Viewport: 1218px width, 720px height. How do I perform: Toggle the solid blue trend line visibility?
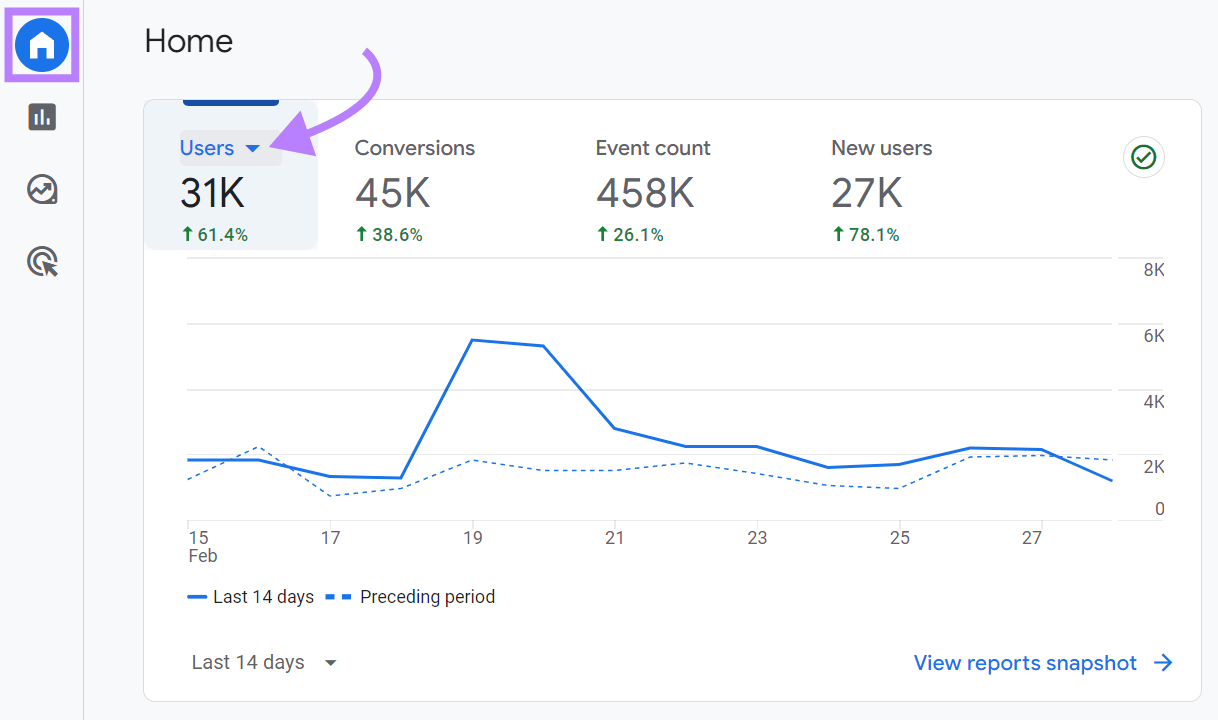[200, 597]
